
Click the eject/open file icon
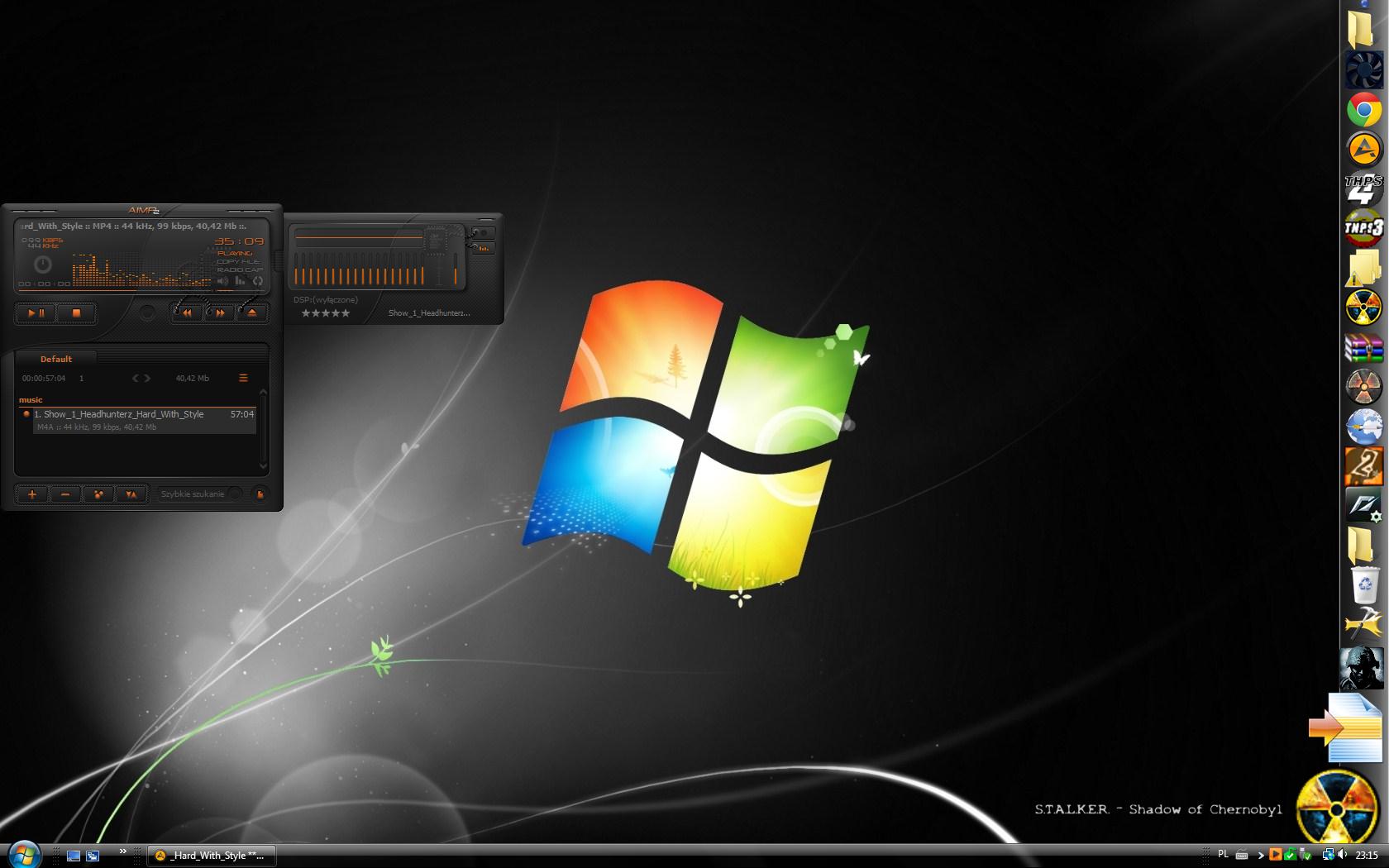(x=252, y=312)
